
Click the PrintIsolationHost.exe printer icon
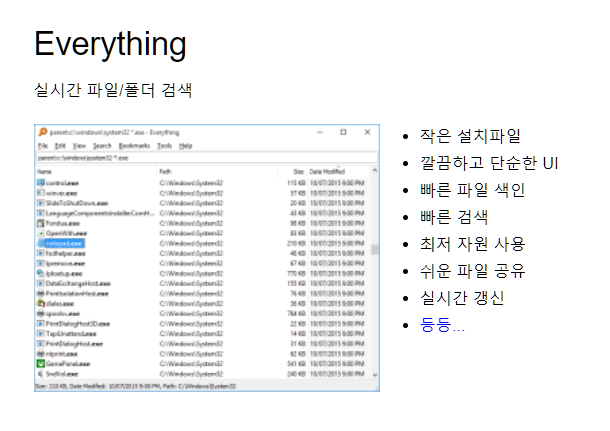pos(40,294)
